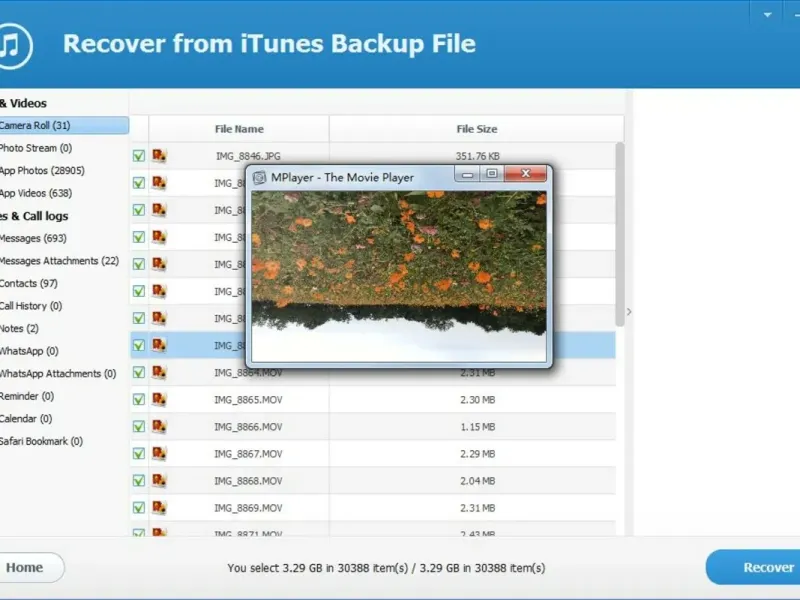Screen dimensions: 800x600
Task: Open Calendar (0) category
Action: [x=26, y=418]
